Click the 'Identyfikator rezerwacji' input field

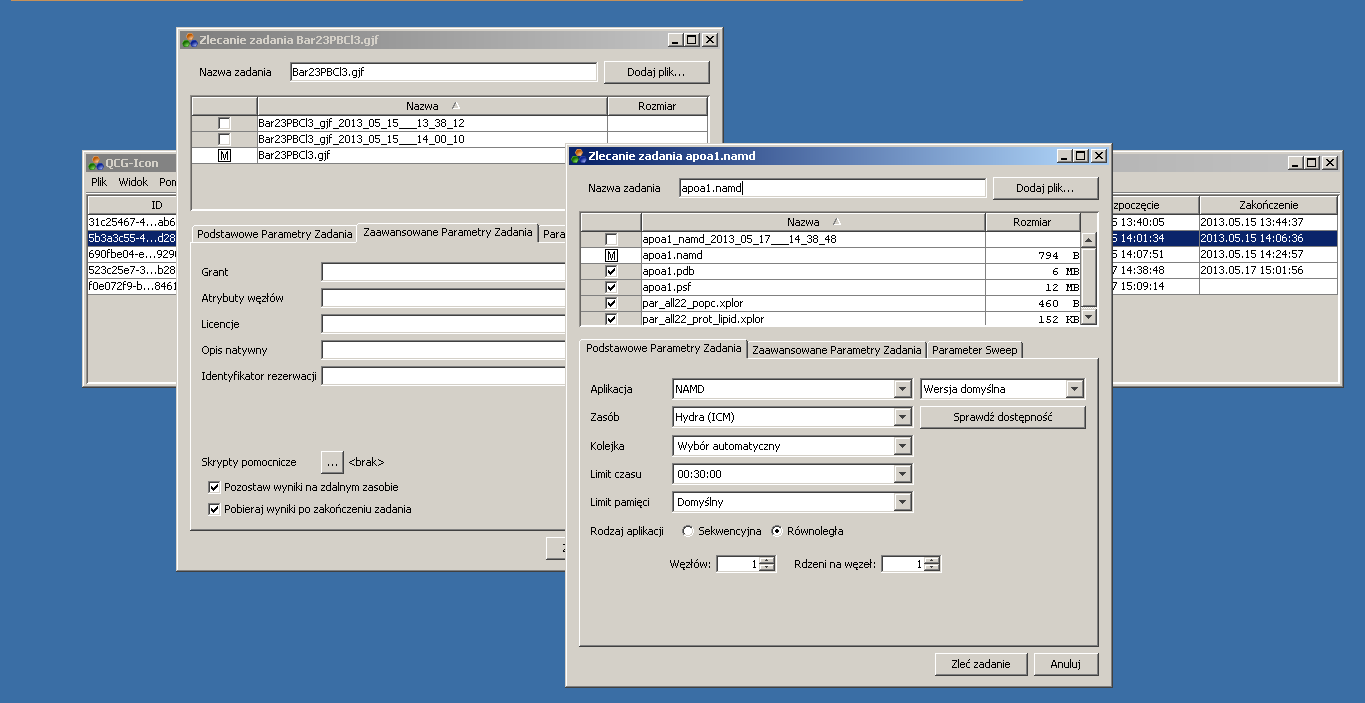pos(444,376)
